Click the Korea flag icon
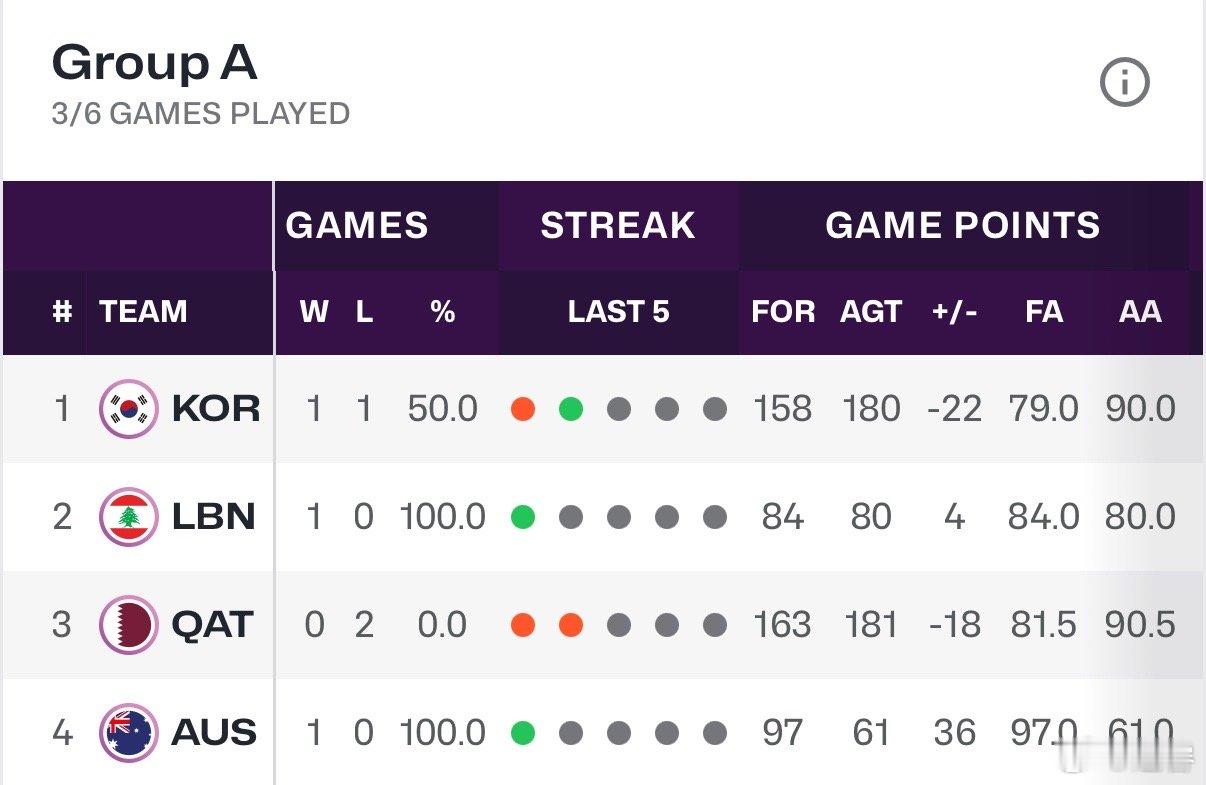Image resolution: width=1206 pixels, height=785 pixels. pyautogui.click(x=129, y=408)
